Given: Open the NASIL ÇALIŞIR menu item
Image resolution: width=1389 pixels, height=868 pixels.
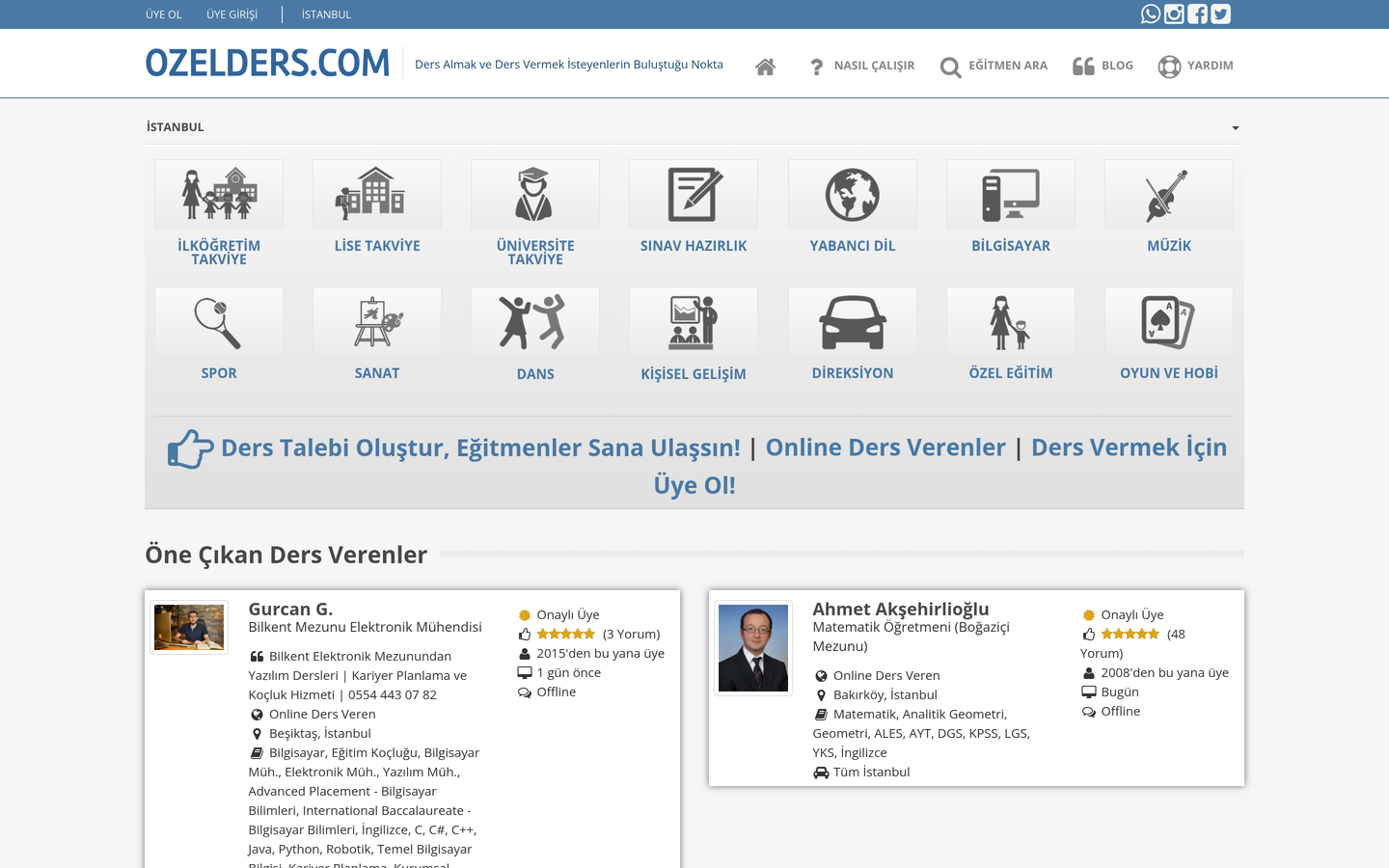Looking at the screenshot, I should click(x=861, y=66).
